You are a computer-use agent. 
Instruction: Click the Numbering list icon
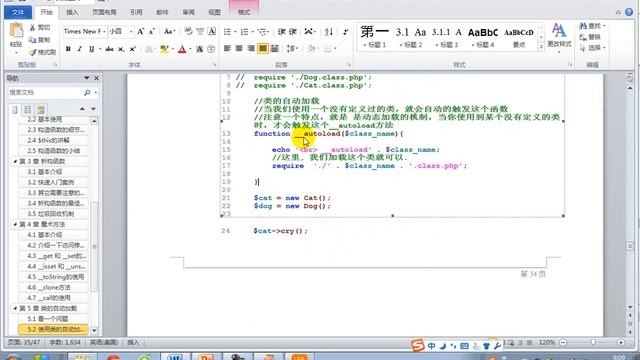[244, 32]
